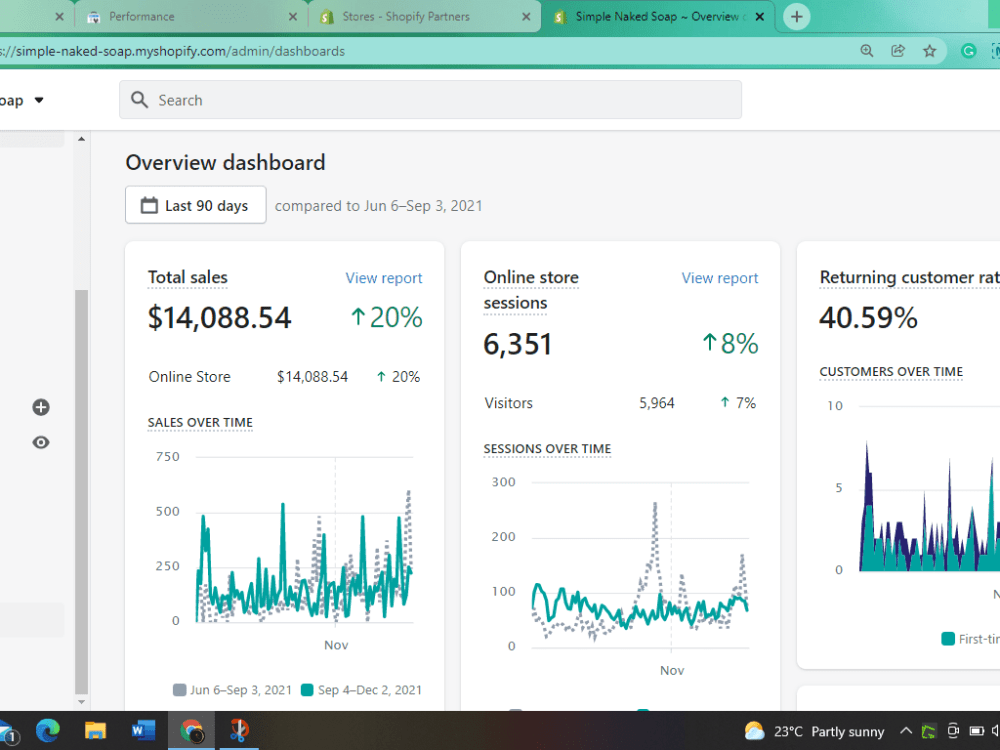Click the $14,088.54 total sales value
The width and height of the screenshot is (1000, 750).
point(219,318)
